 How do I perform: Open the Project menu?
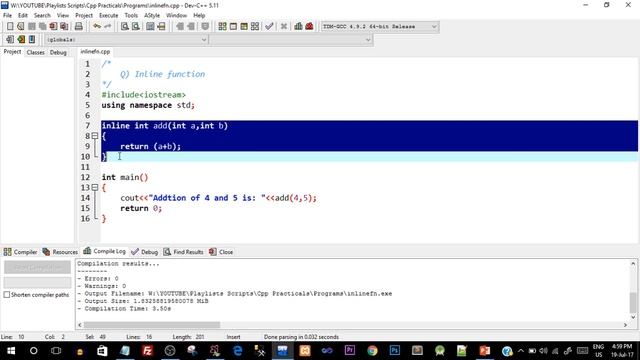click(84, 16)
